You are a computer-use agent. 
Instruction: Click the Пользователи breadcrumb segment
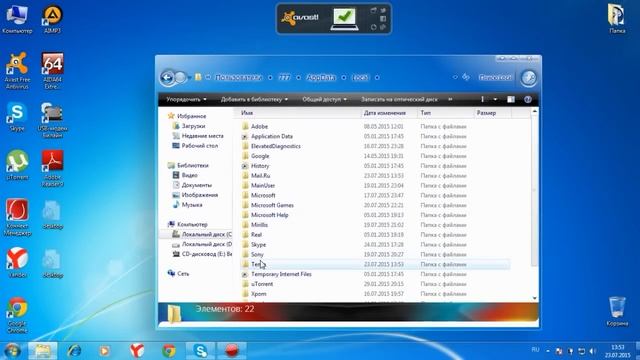point(238,77)
